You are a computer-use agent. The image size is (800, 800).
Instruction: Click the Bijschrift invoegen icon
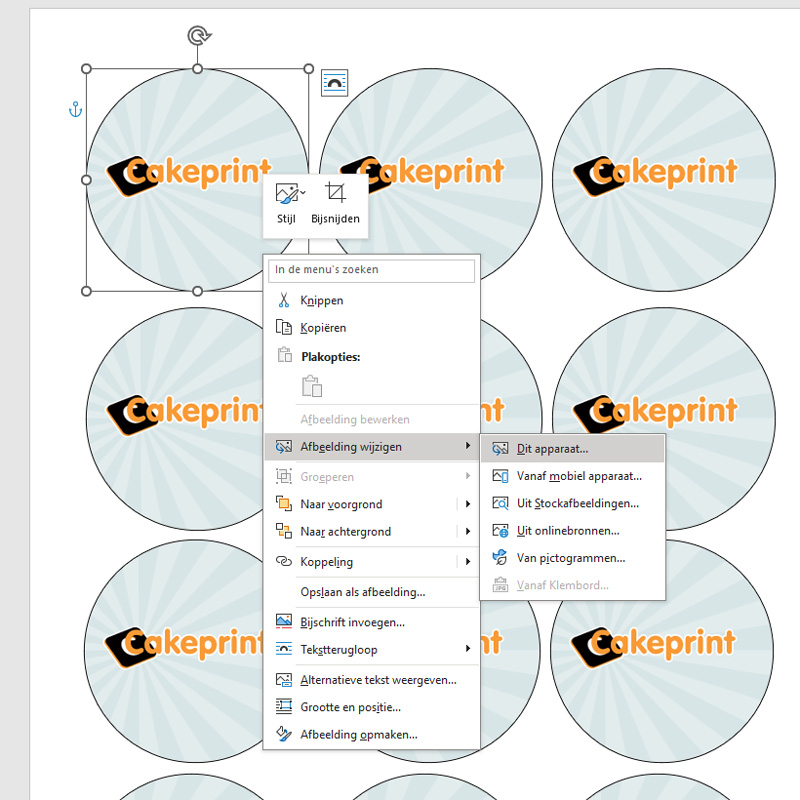pos(284,621)
